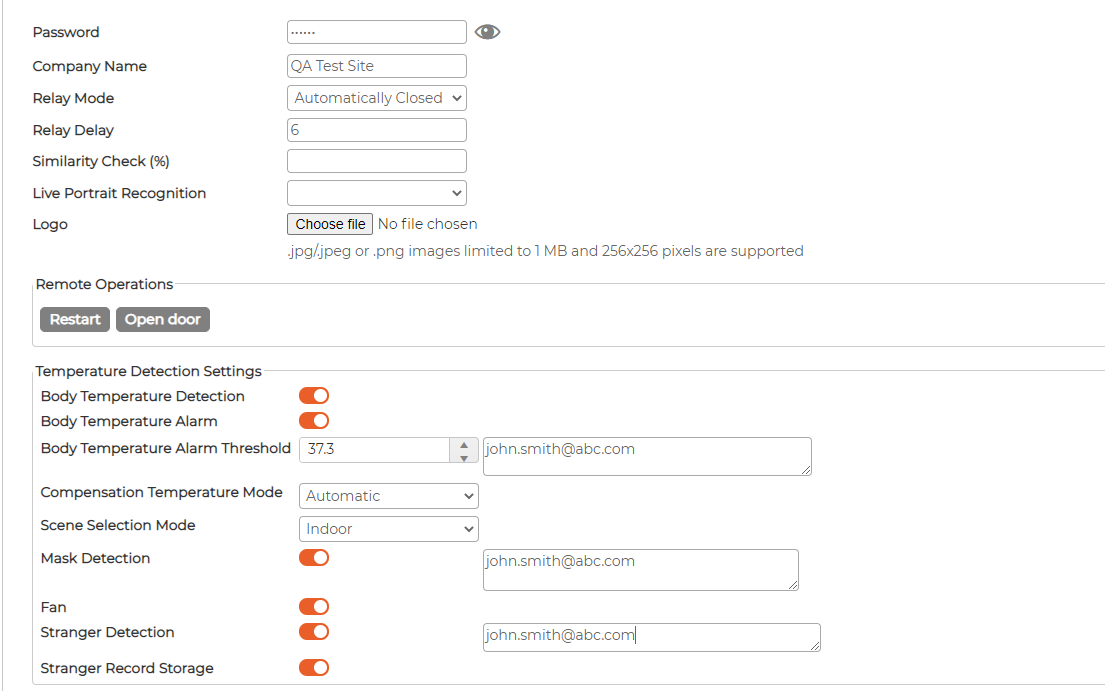Toggle Stranger Detection off
Screen dimensions: 1105x691
tap(314, 632)
